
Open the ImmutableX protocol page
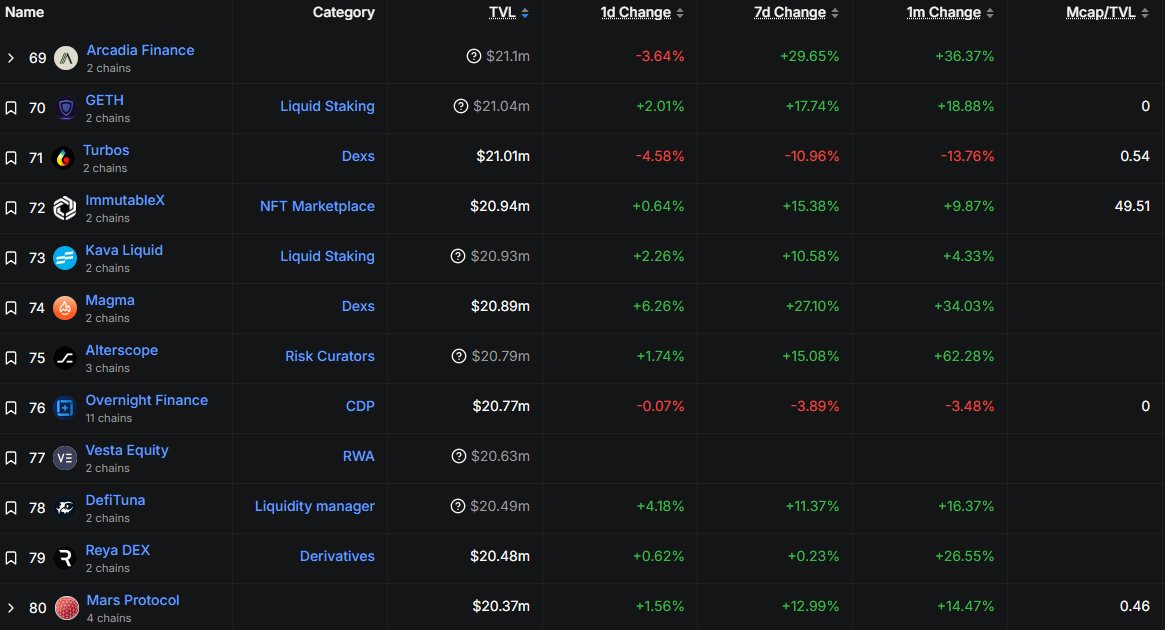pos(125,200)
